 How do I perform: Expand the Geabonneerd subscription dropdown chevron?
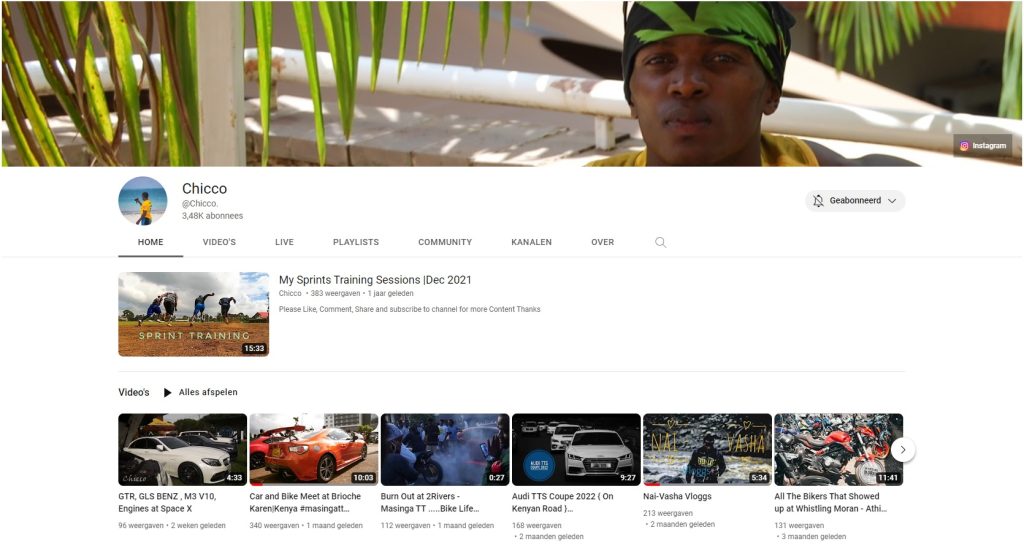coord(892,201)
